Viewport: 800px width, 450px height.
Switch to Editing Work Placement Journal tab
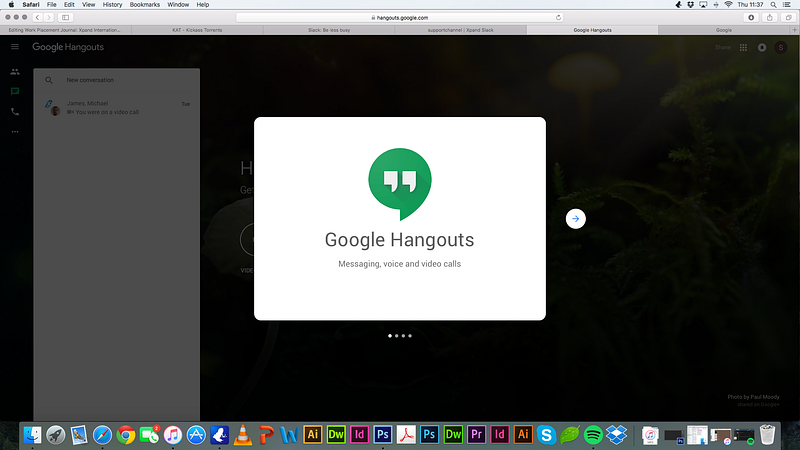pyautogui.click(x=65, y=30)
